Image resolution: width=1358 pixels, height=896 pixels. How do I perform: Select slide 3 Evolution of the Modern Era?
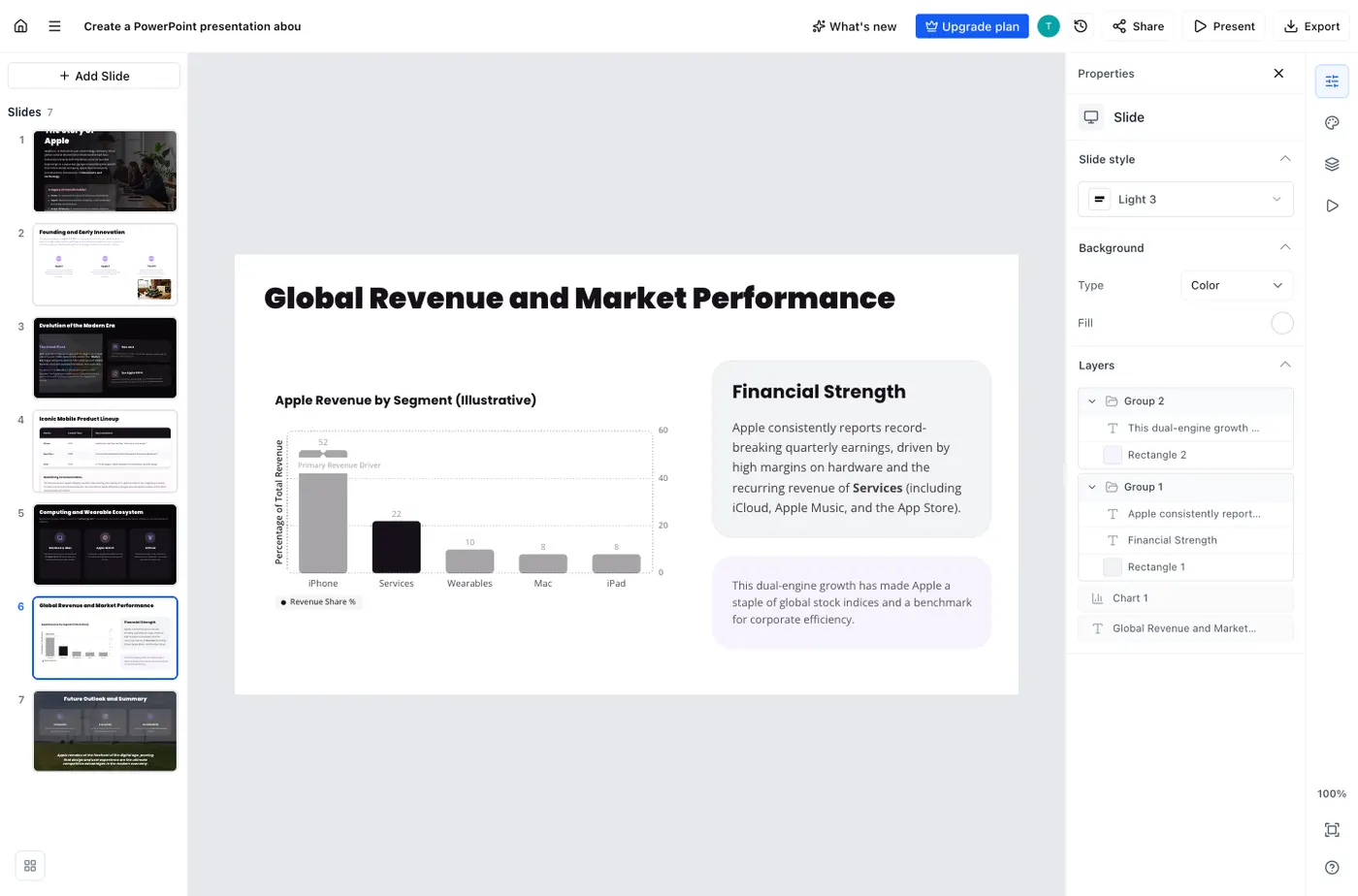[x=105, y=358]
